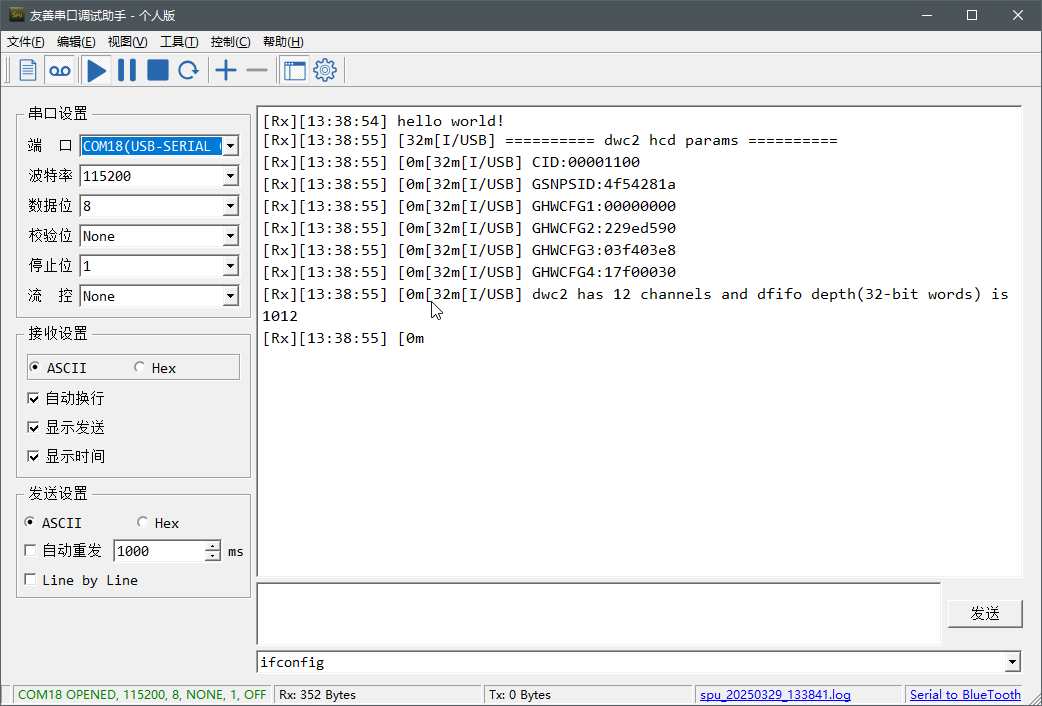Expand the 校验位 parity dropdown
Image resolution: width=1042 pixels, height=706 pixels.
(x=230, y=236)
